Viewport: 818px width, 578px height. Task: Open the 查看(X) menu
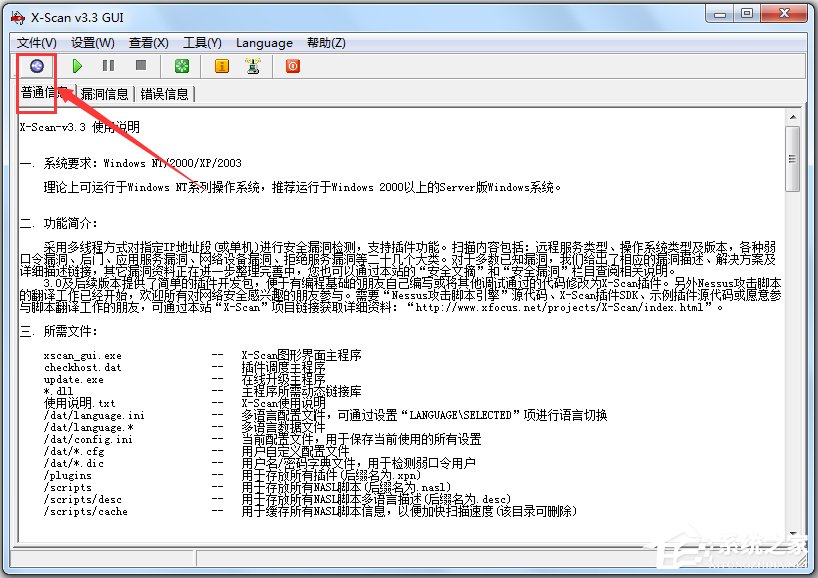click(x=149, y=43)
